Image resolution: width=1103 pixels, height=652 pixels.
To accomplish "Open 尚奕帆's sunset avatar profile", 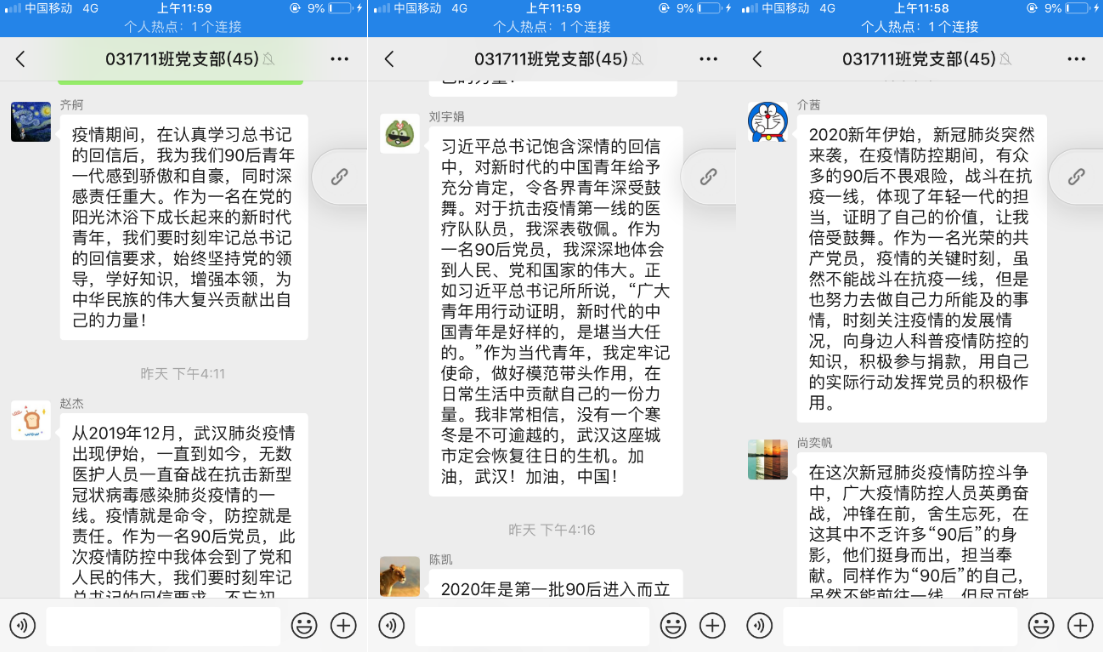I will click(768, 460).
